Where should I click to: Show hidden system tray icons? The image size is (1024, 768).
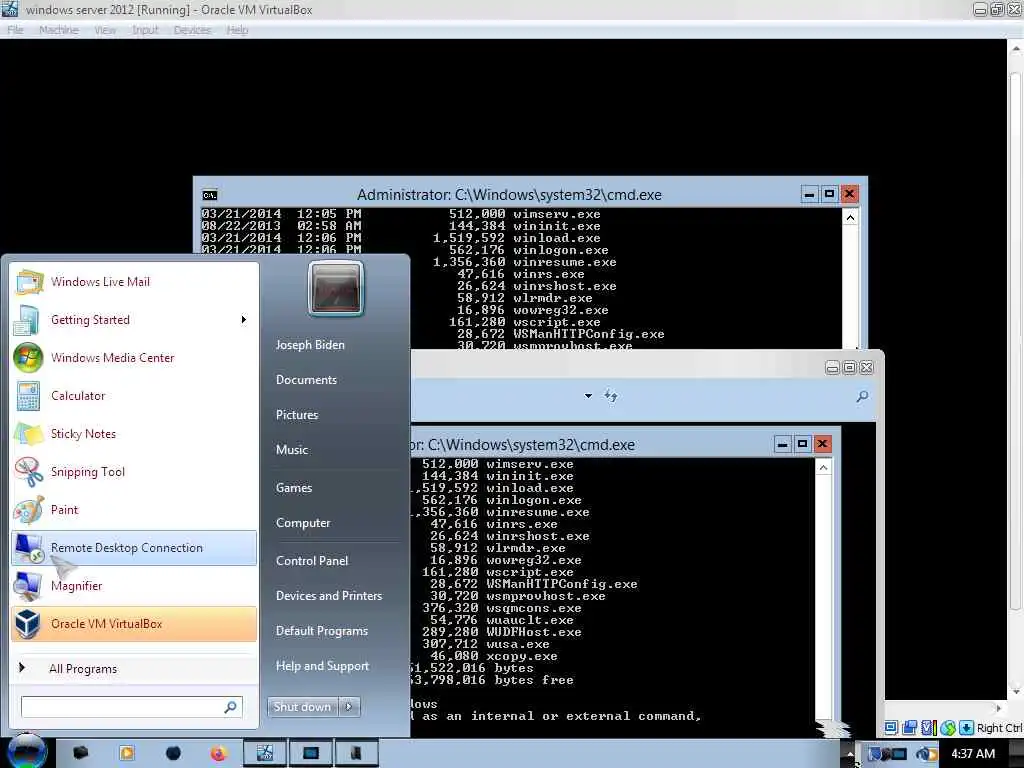point(850,754)
